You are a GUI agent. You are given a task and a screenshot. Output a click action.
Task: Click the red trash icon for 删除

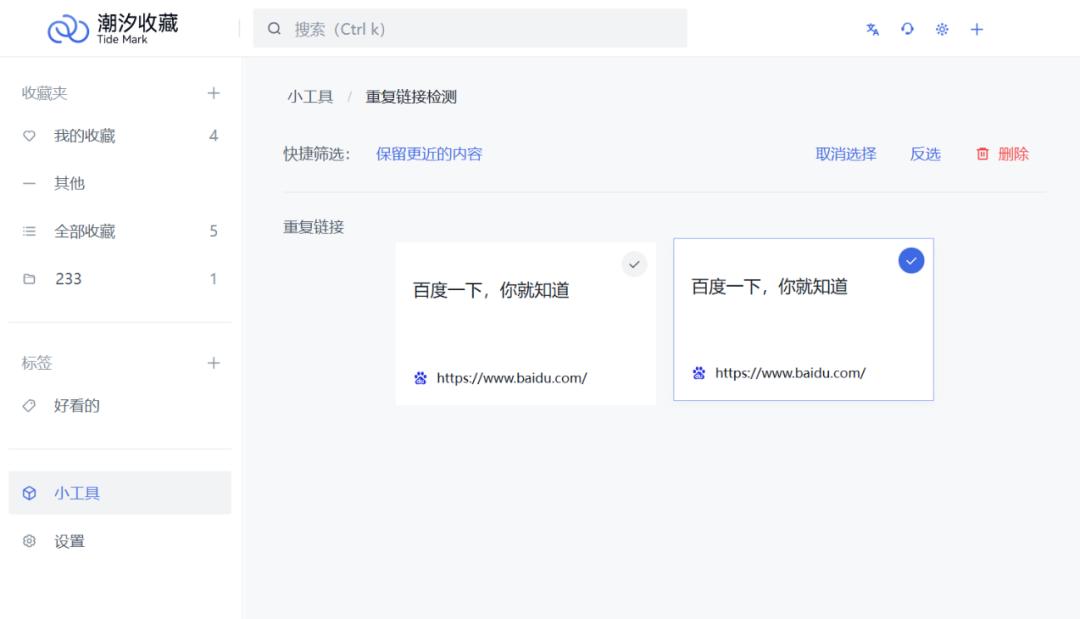(x=982, y=154)
